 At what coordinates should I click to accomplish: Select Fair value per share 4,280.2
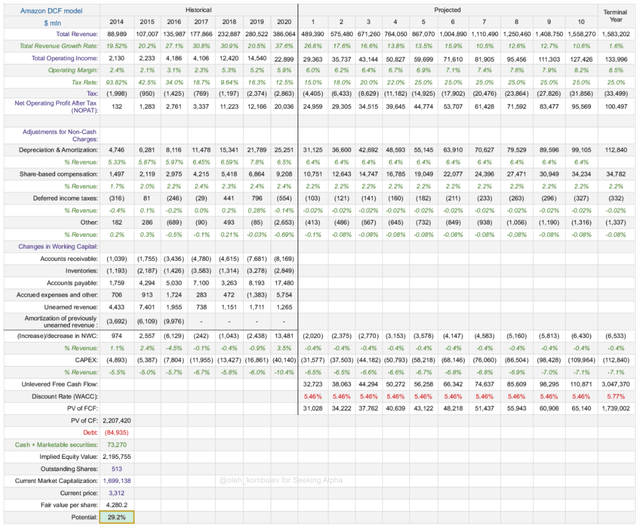click(x=117, y=505)
